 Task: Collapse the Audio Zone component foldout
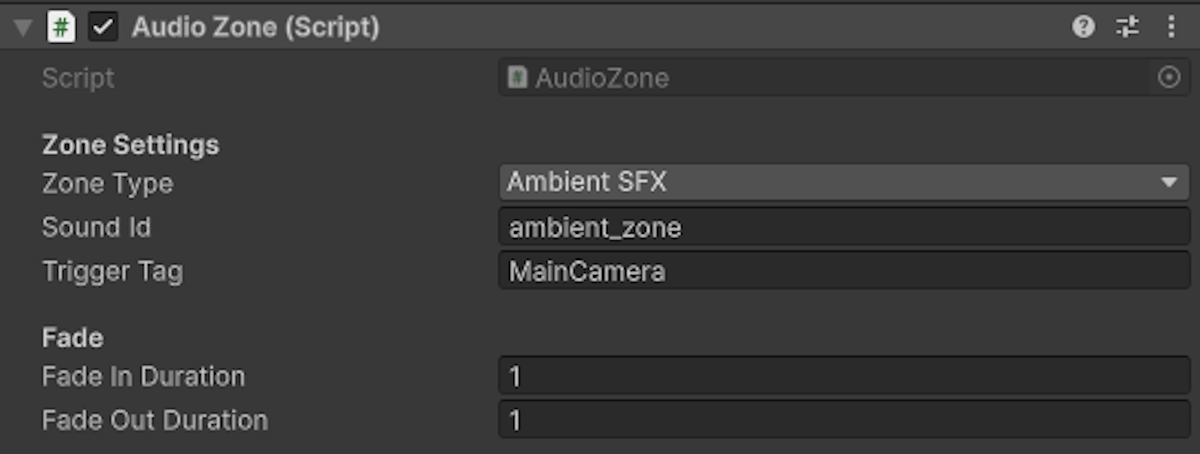pos(23,28)
